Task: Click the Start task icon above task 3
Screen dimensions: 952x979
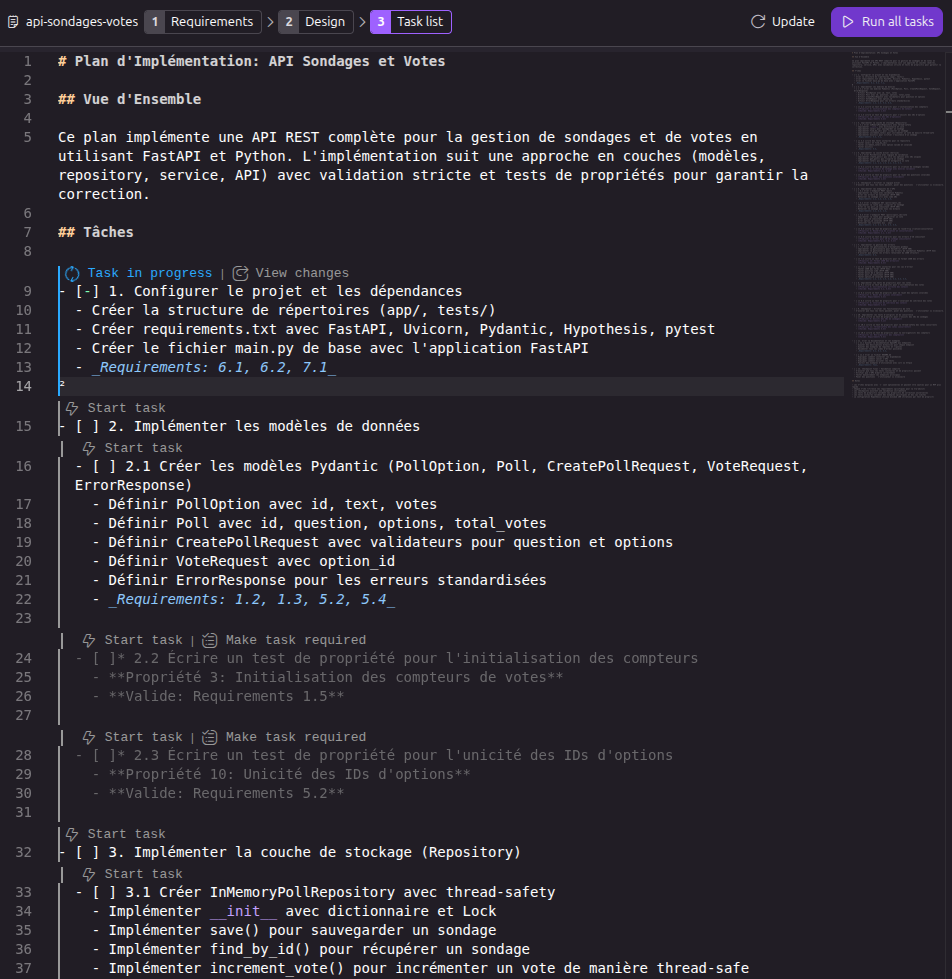Action: [71, 833]
